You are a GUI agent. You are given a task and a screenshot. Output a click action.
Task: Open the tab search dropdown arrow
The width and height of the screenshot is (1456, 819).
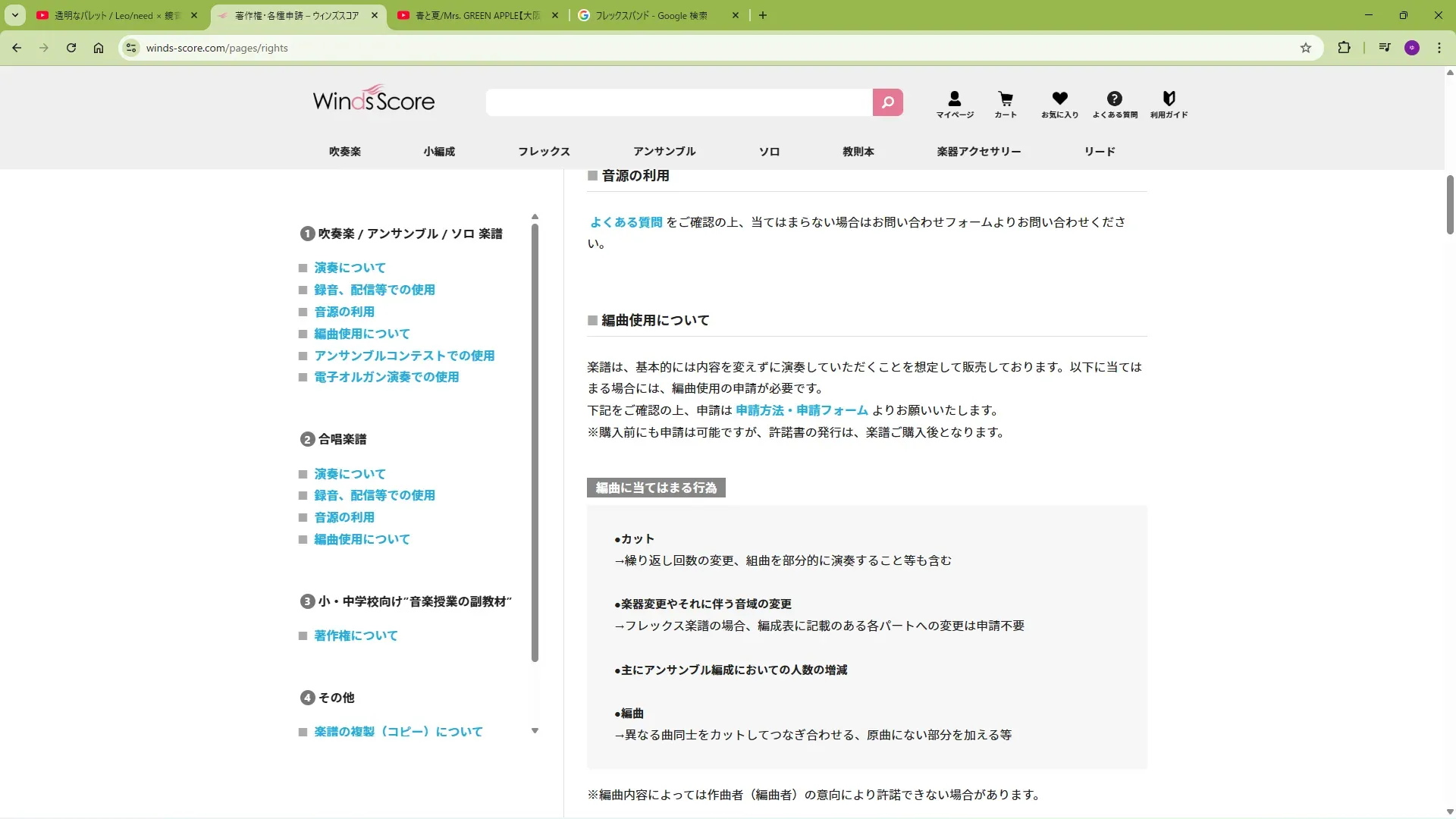pos(14,15)
